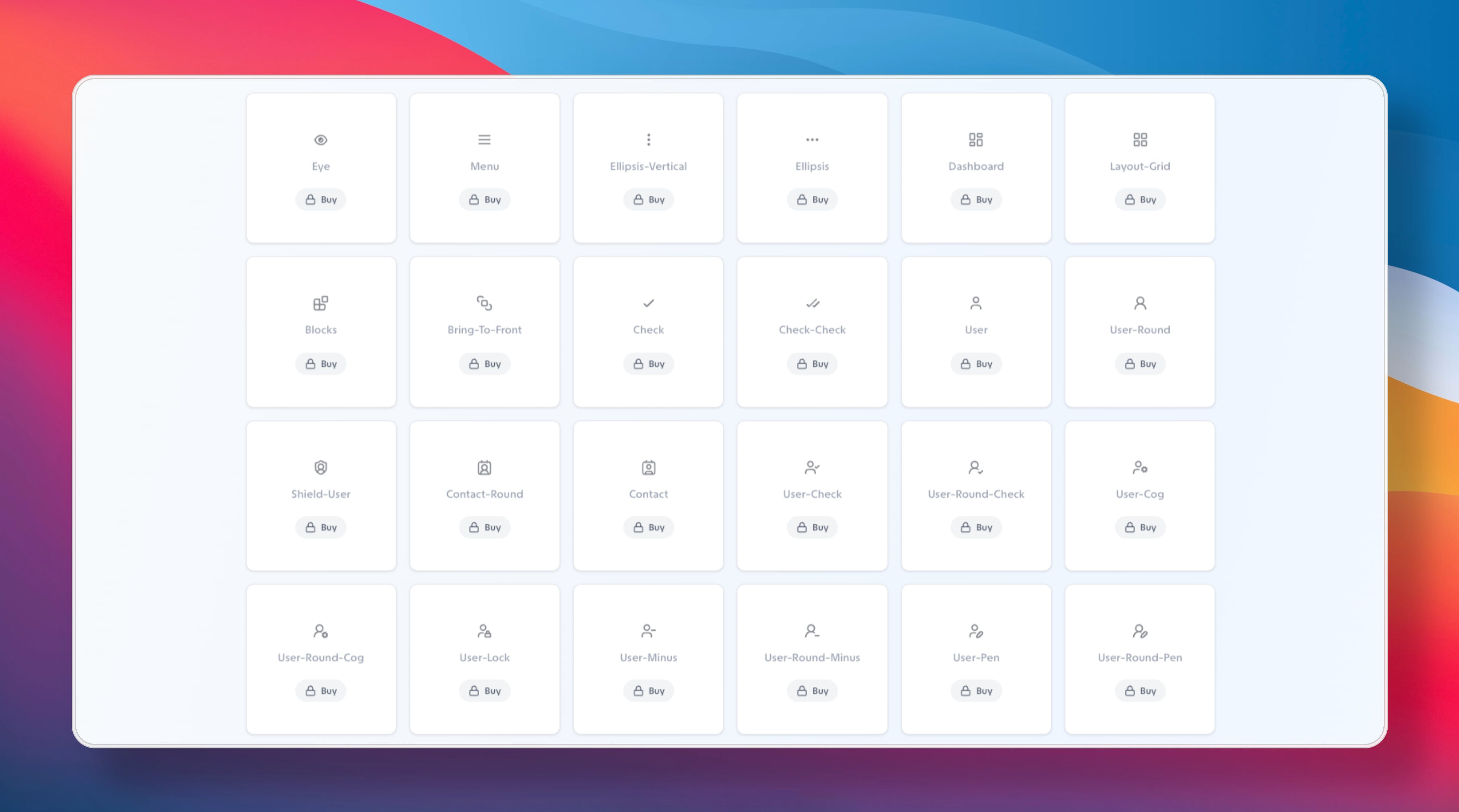Screen dimensions: 1459x812
Task: Click the Contact card label
Action: click(x=649, y=494)
